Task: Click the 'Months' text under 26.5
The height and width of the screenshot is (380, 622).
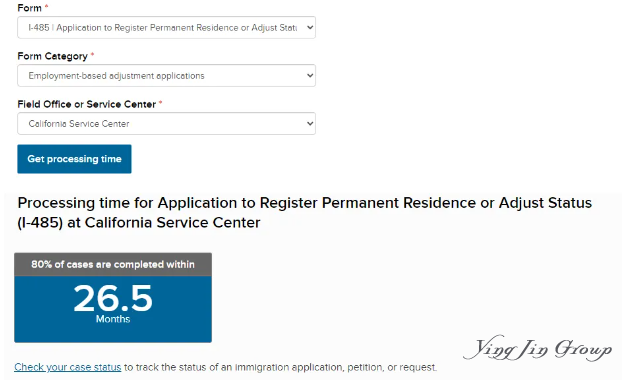Action: tap(113, 319)
